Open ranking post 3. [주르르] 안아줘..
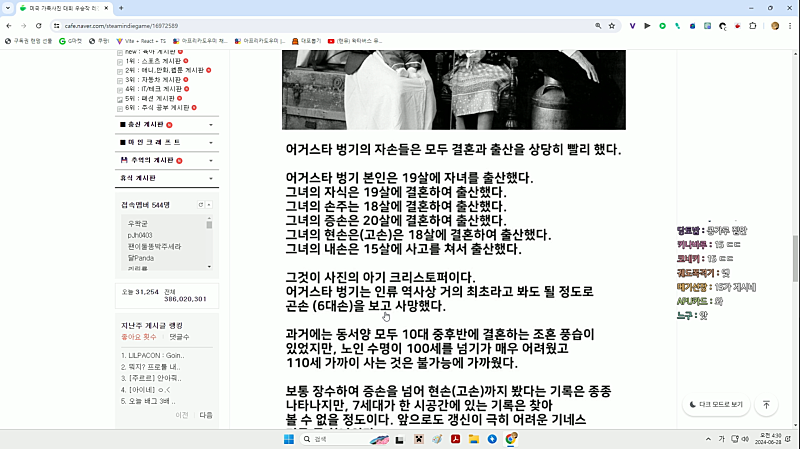The width and height of the screenshot is (800, 449). click(151, 378)
